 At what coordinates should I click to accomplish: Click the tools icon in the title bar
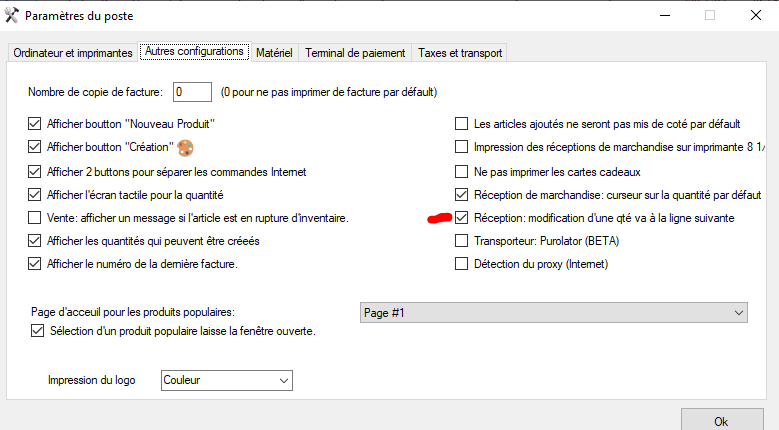[11, 15]
